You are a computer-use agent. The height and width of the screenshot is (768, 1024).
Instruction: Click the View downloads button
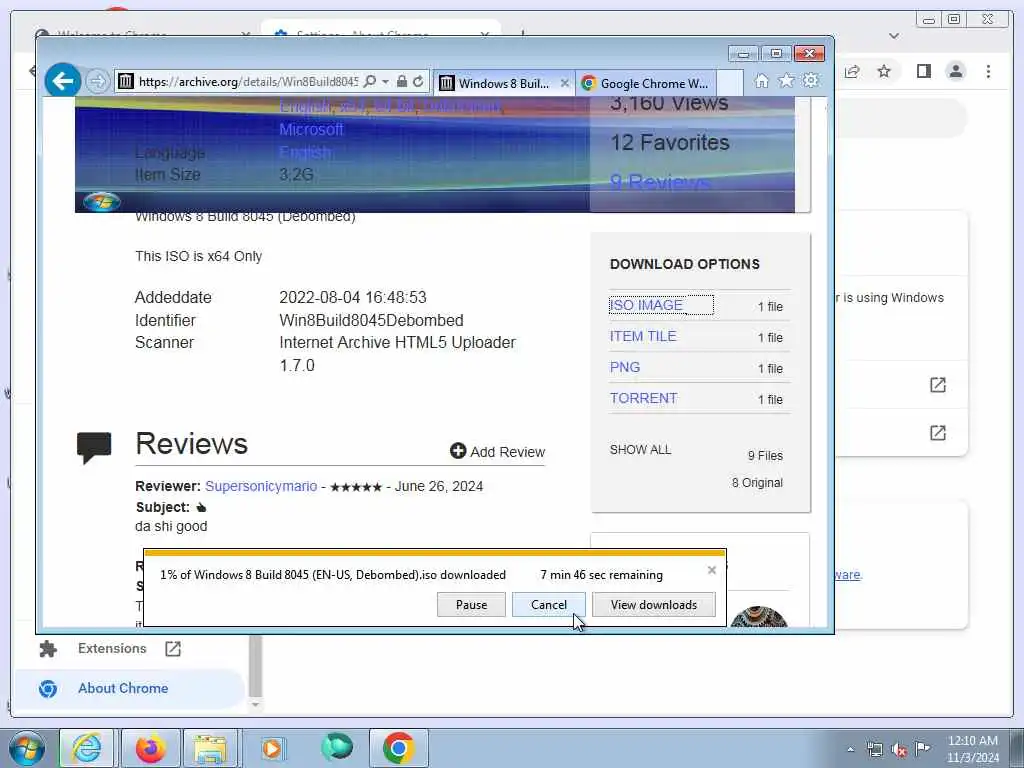(654, 605)
